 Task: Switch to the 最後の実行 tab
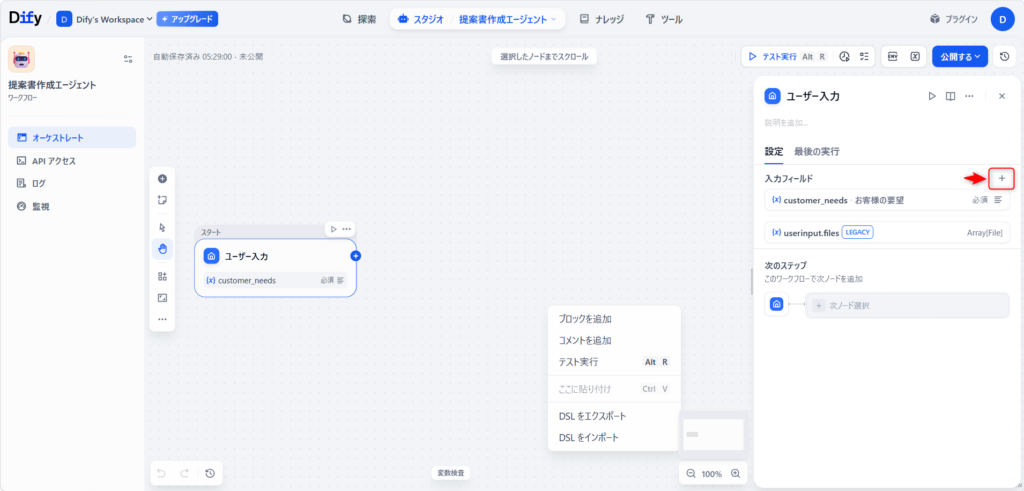(x=816, y=151)
